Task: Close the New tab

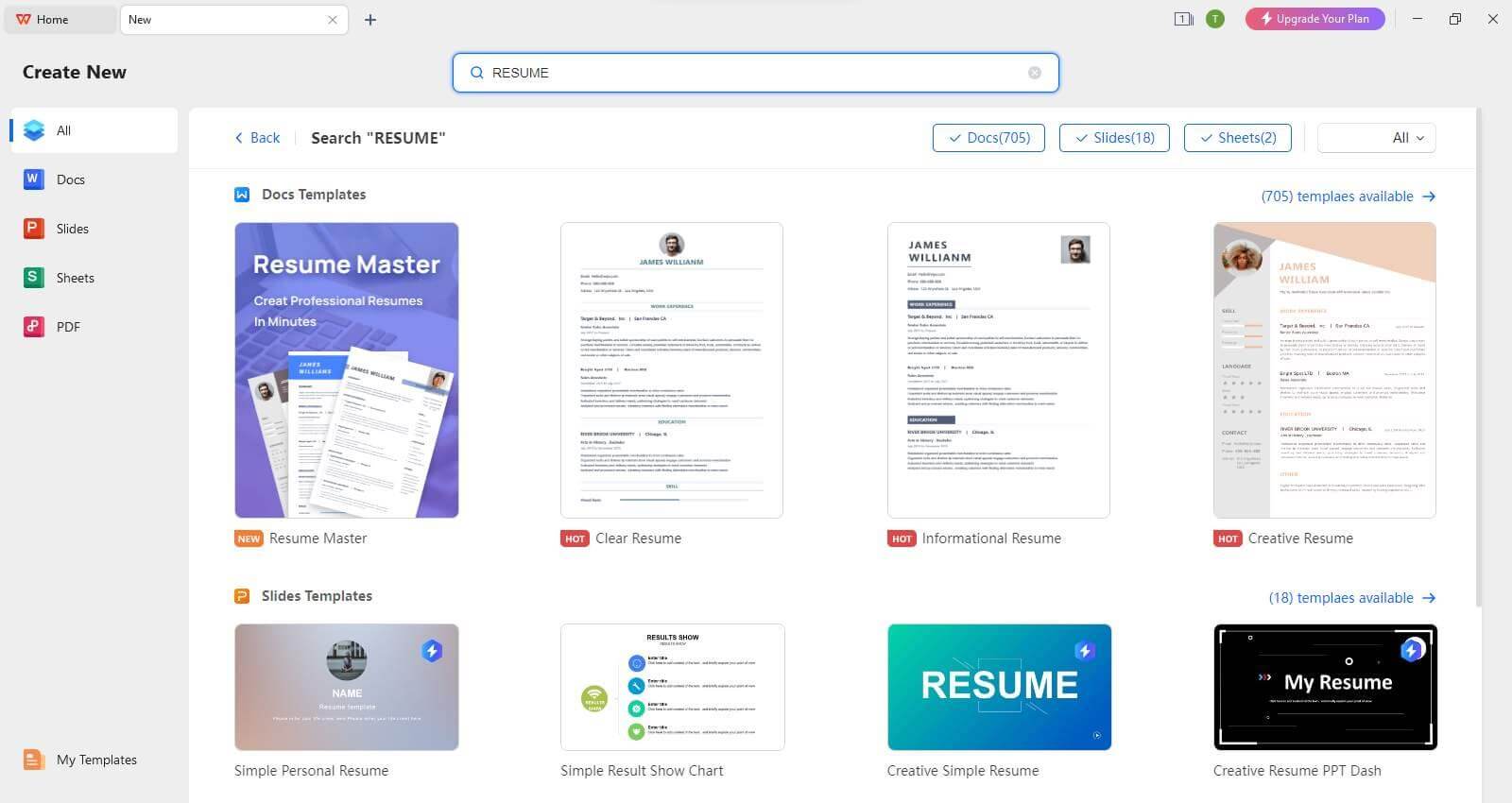Action: (333, 20)
